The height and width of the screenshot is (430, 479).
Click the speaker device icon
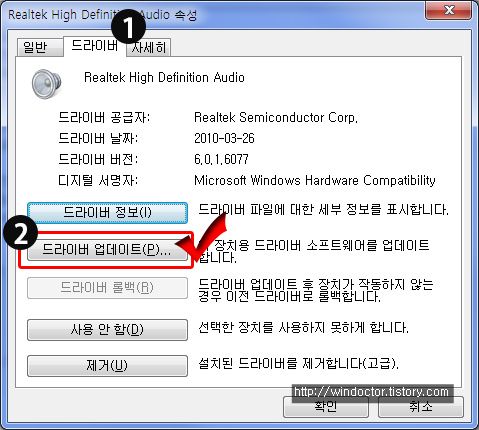(46, 84)
